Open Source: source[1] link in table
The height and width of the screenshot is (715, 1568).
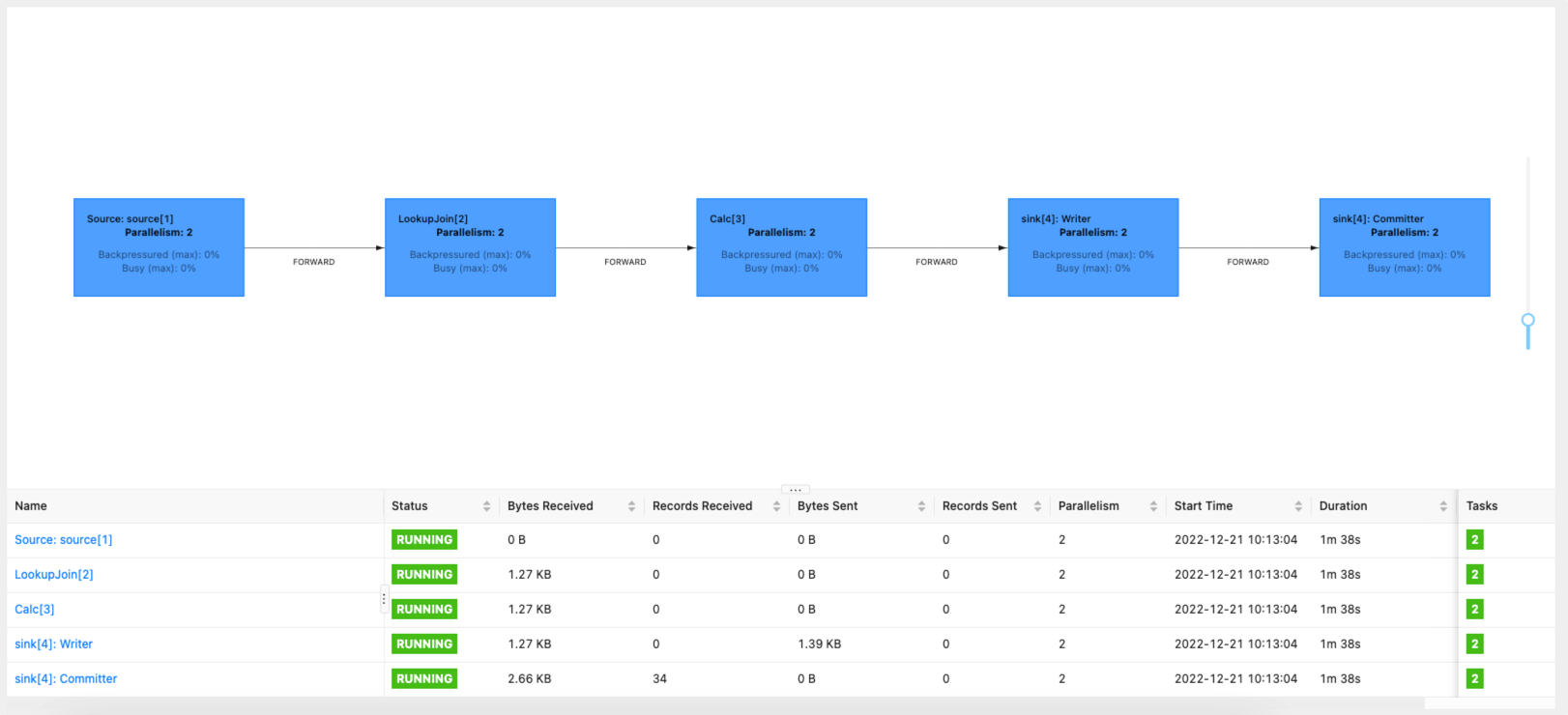point(64,540)
